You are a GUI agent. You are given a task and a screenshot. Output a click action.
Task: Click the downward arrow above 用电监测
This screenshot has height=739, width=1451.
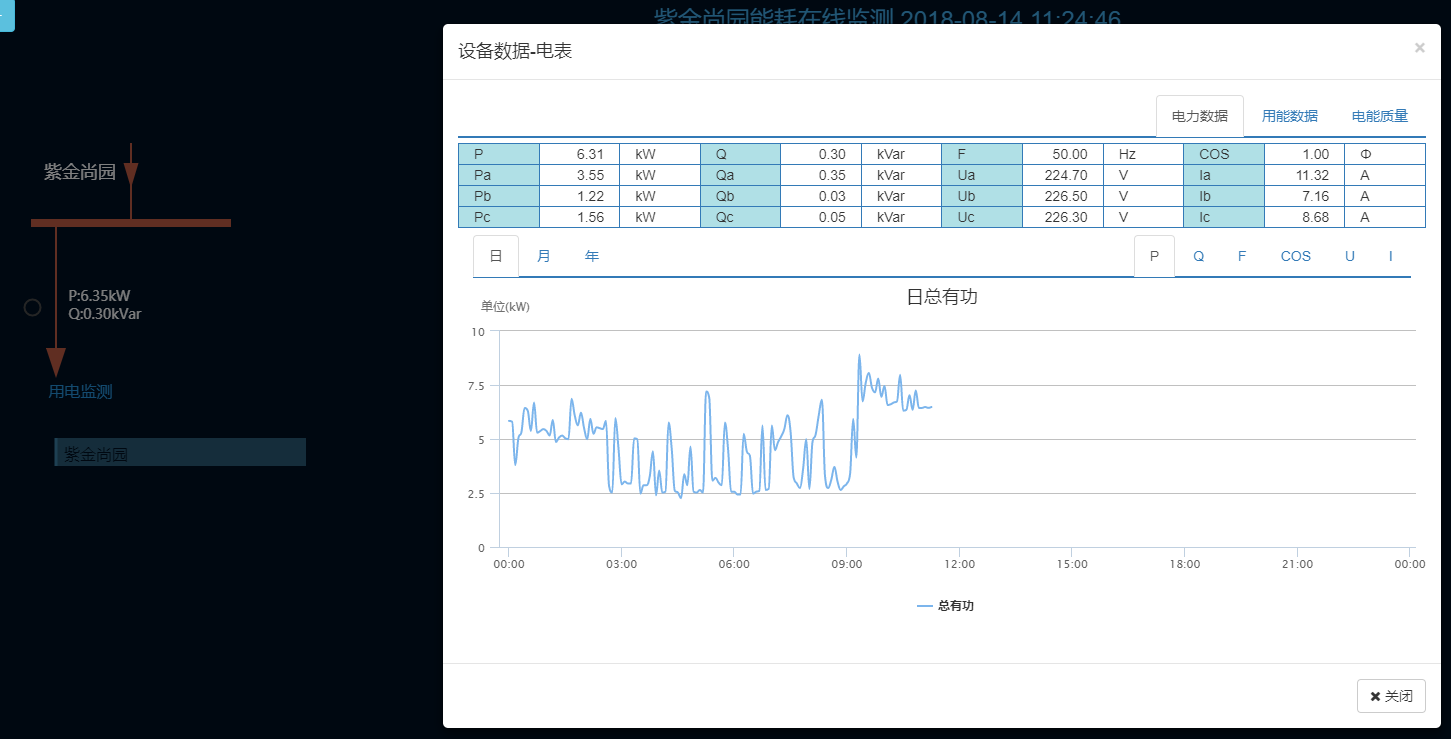pyautogui.click(x=56, y=362)
